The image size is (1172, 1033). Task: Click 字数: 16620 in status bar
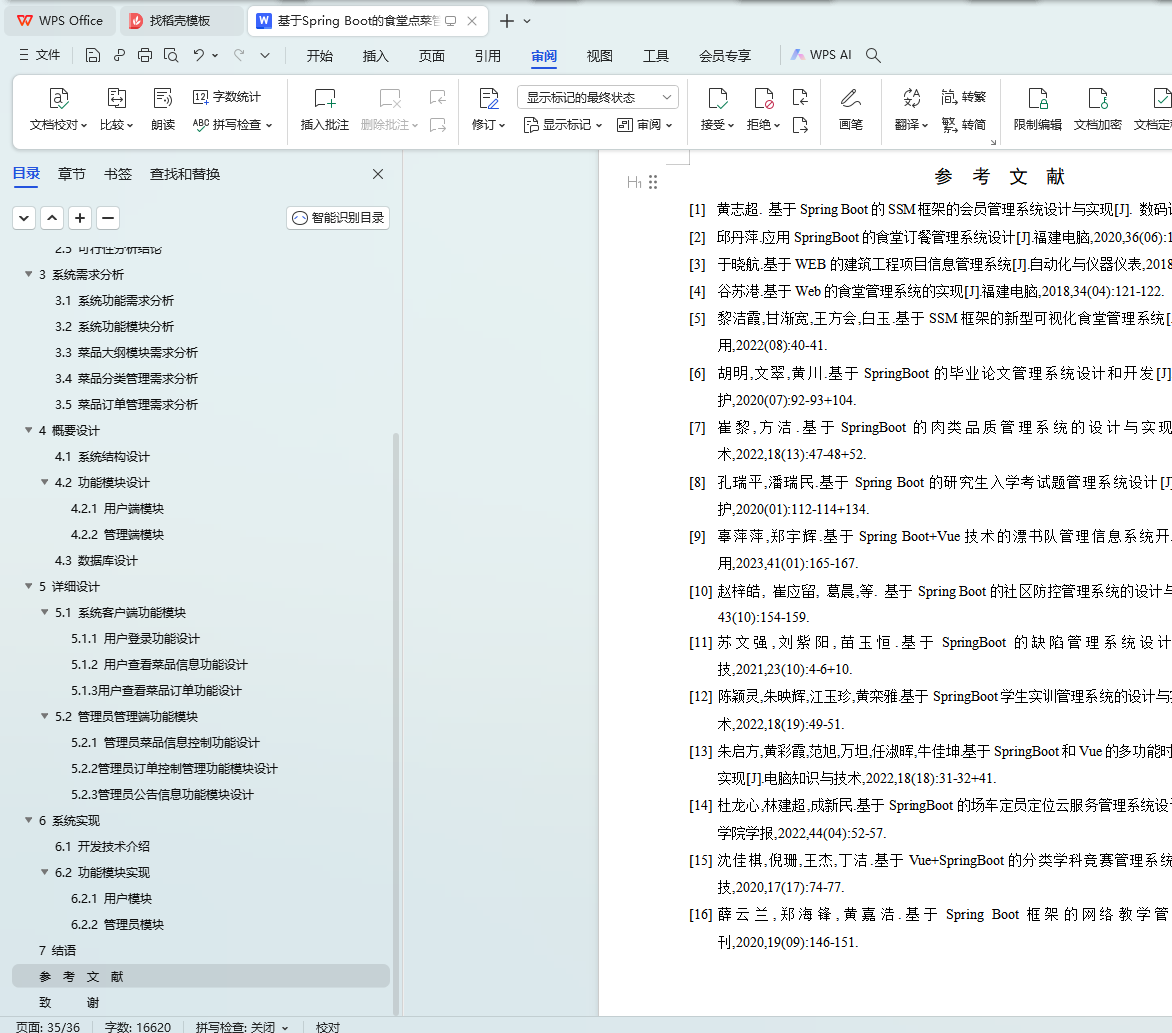[138, 1027]
